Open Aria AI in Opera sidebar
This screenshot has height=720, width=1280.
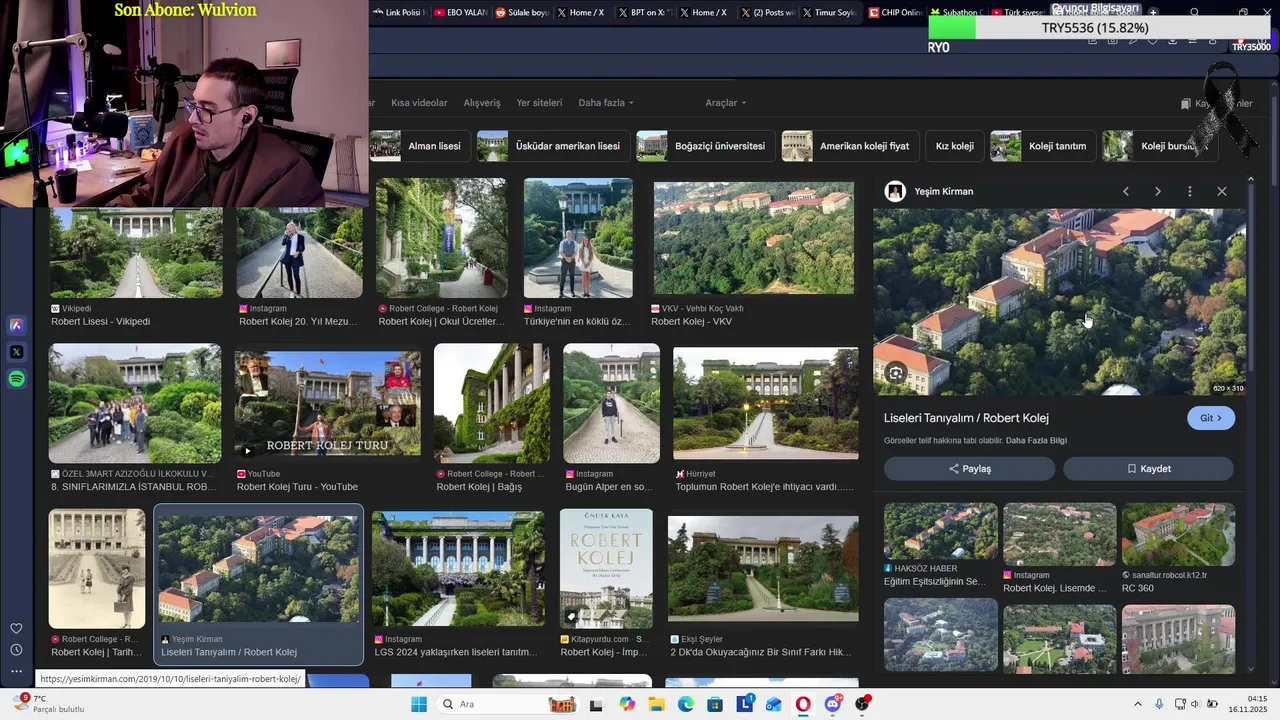pyautogui.click(x=16, y=325)
